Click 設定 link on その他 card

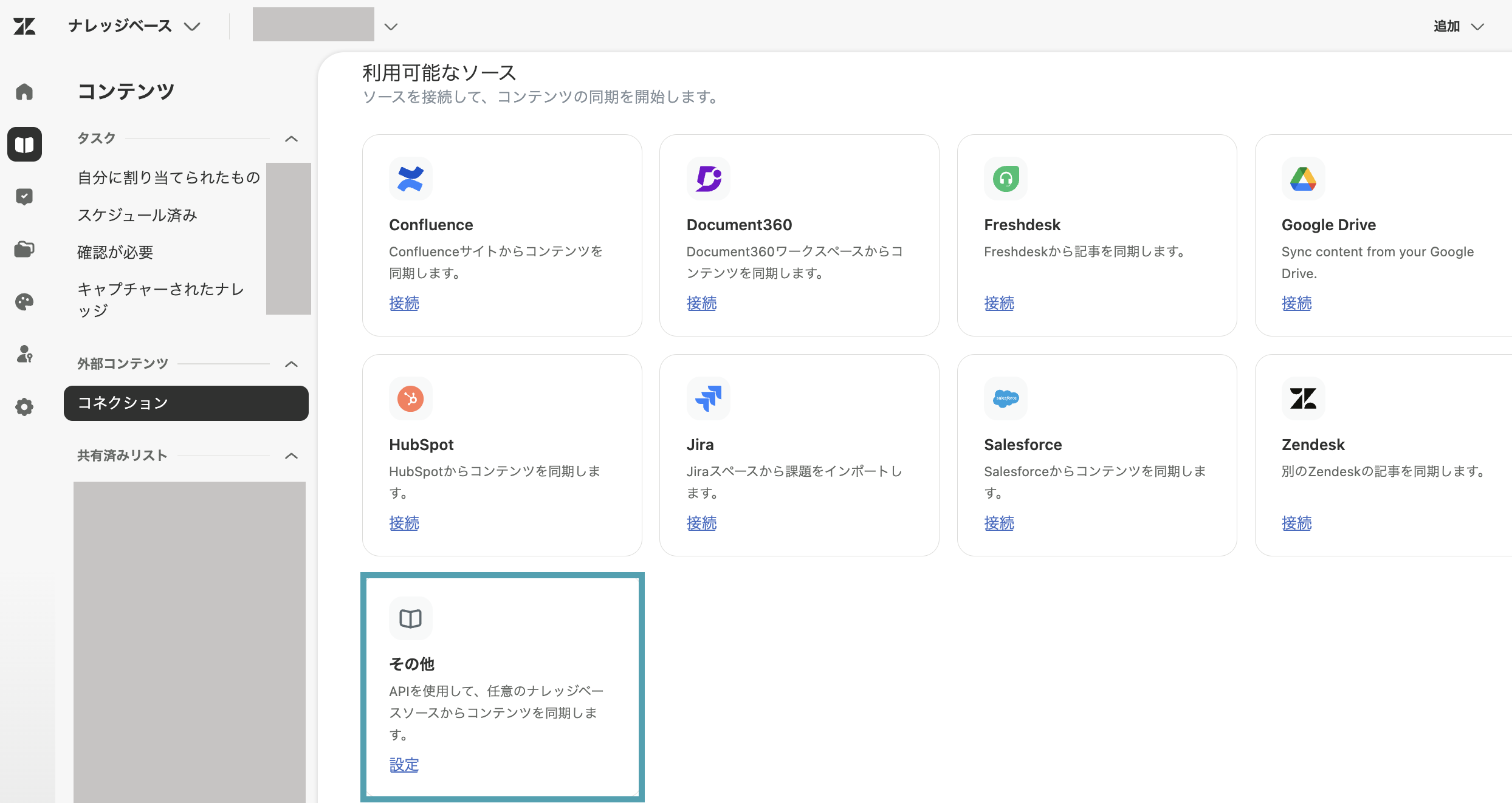(404, 765)
